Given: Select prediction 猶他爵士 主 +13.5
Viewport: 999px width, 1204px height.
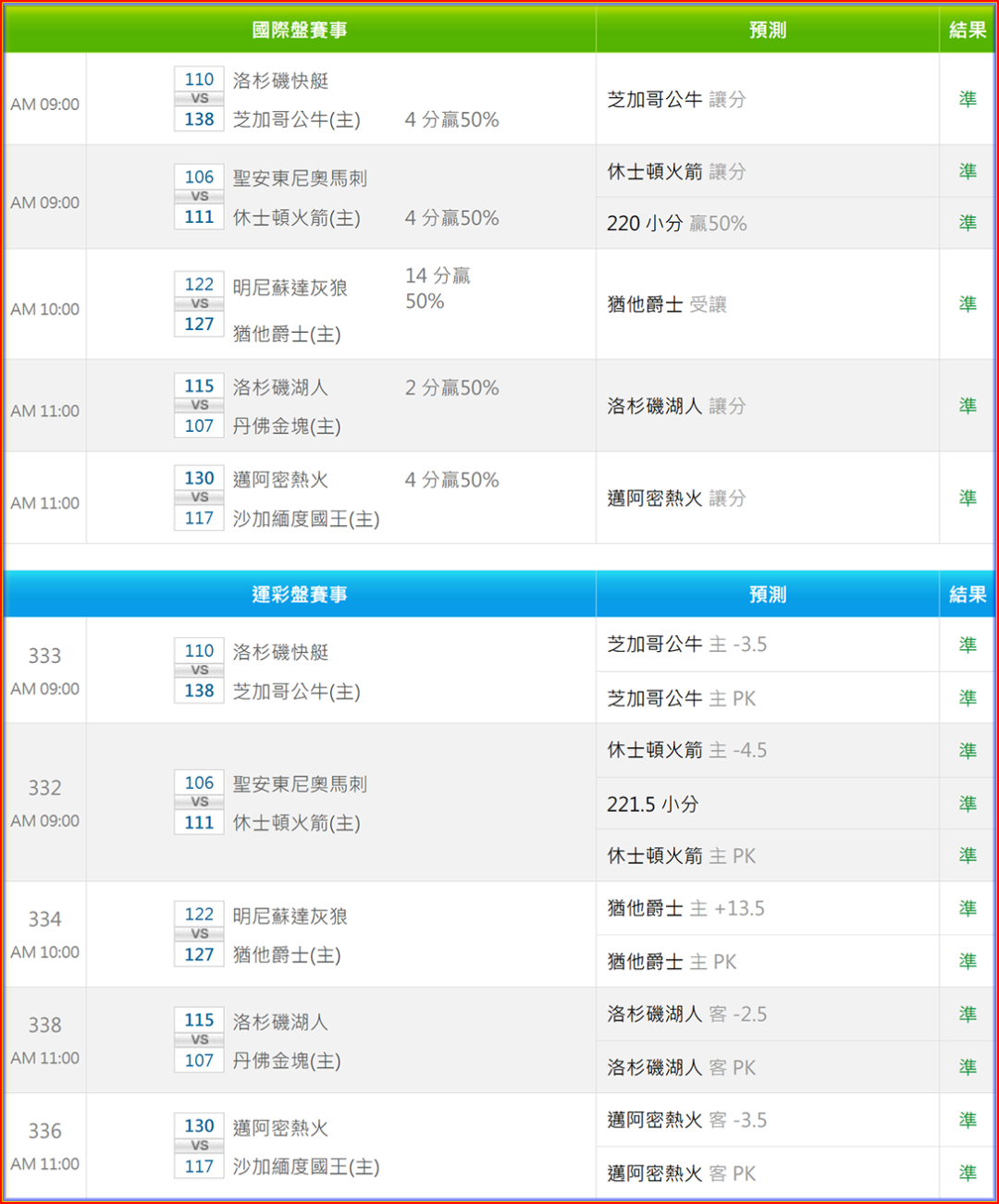Looking at the screenshot, I should coord(685,908).
